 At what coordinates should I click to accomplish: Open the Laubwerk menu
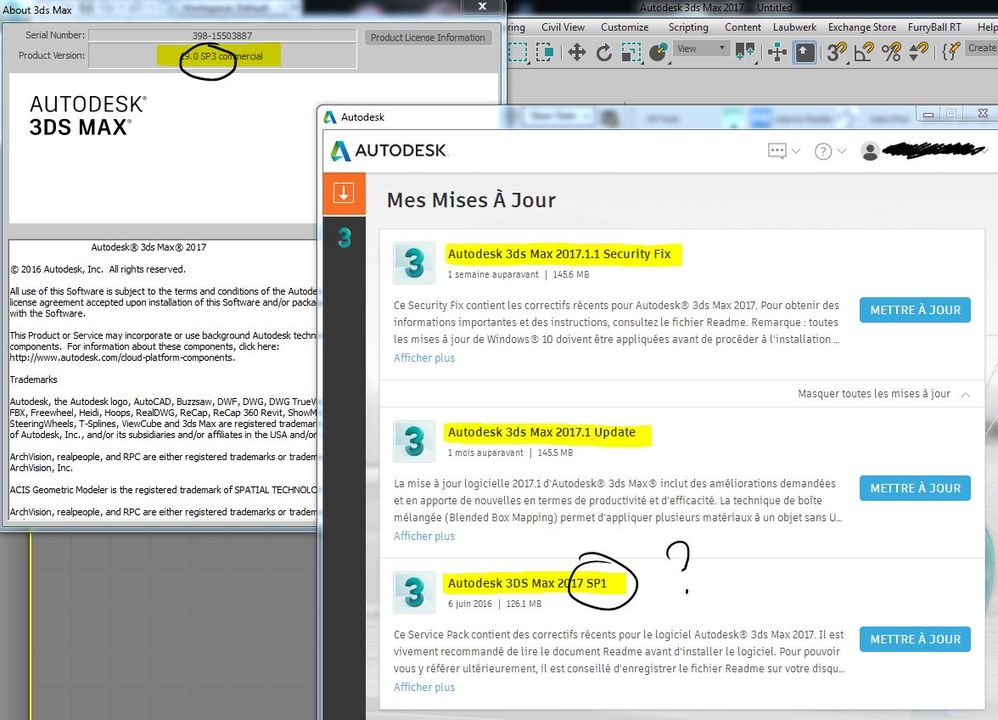[x=794, y=27]
